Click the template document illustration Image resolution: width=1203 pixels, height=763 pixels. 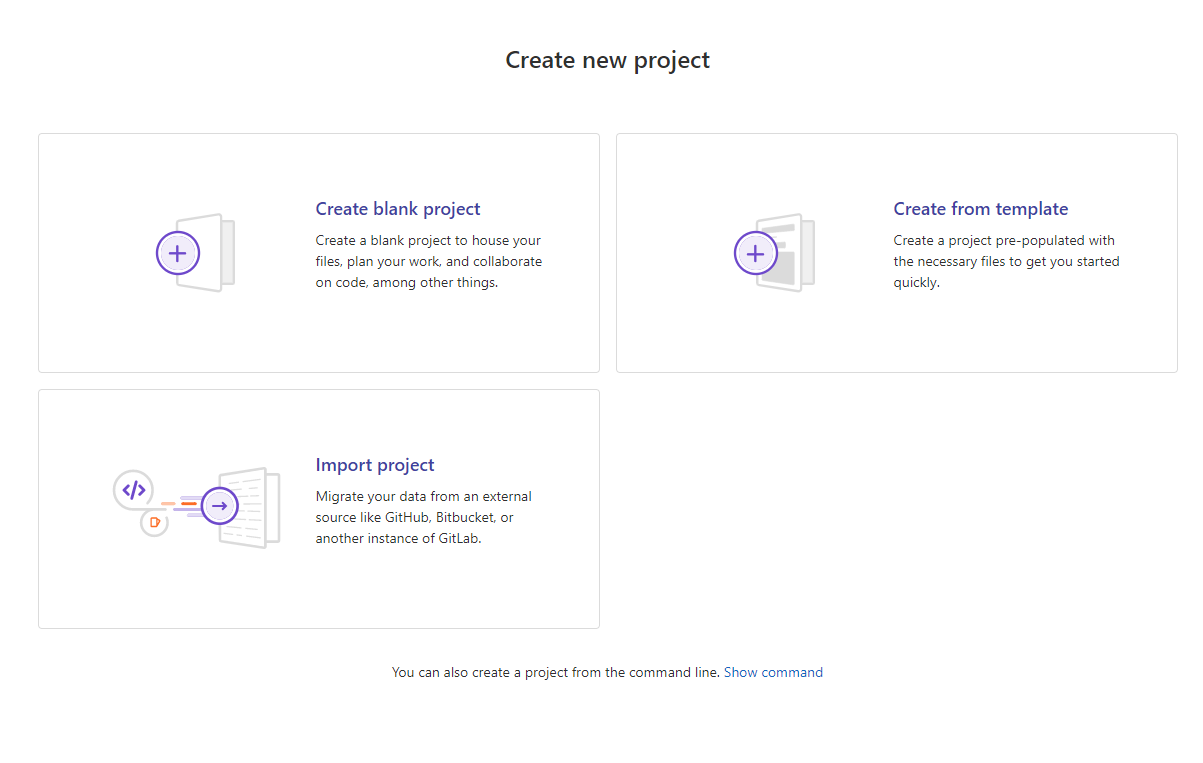[x=794, y=252]
